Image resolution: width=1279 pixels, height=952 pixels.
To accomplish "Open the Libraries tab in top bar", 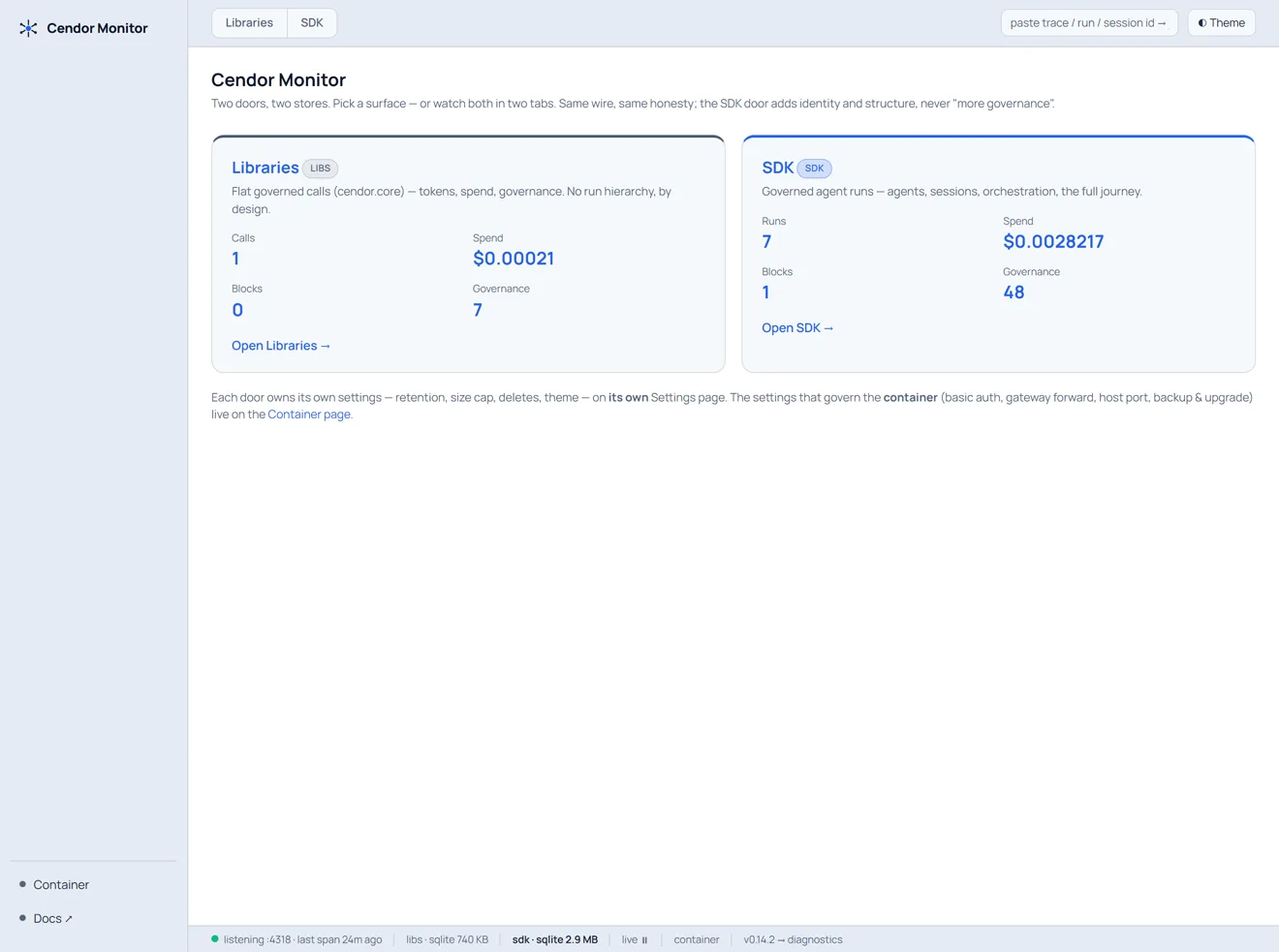I will (x=249, y=22).
